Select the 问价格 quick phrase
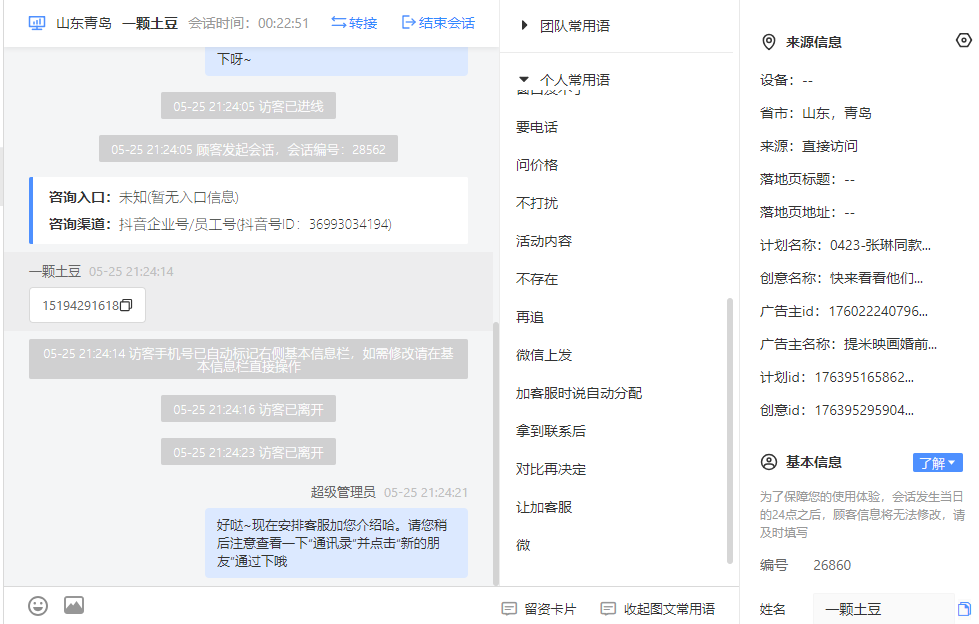Screen dimensions: 979x624 (537, 166)
